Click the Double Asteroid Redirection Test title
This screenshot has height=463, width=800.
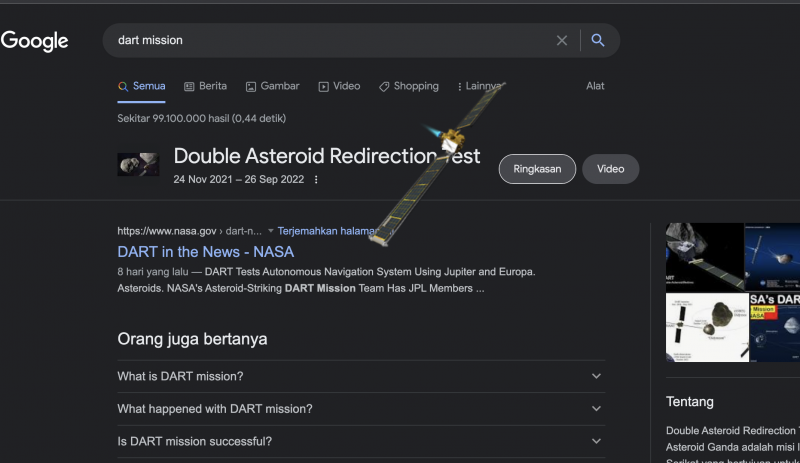pyautogui.click(x=327, y=156)
